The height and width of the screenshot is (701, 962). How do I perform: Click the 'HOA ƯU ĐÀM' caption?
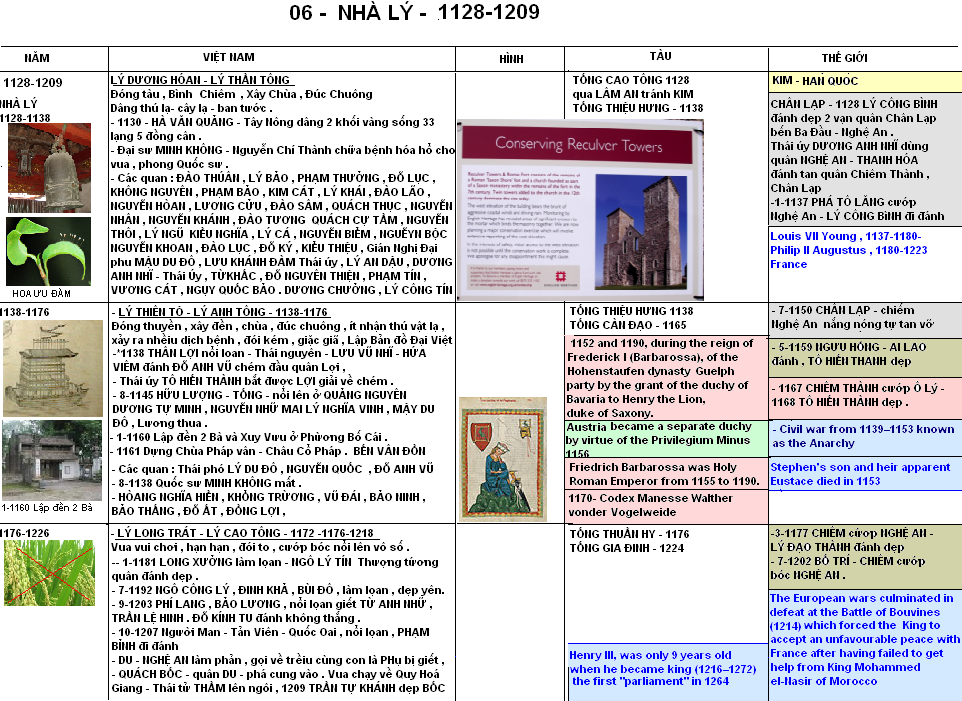pos(41,294)
